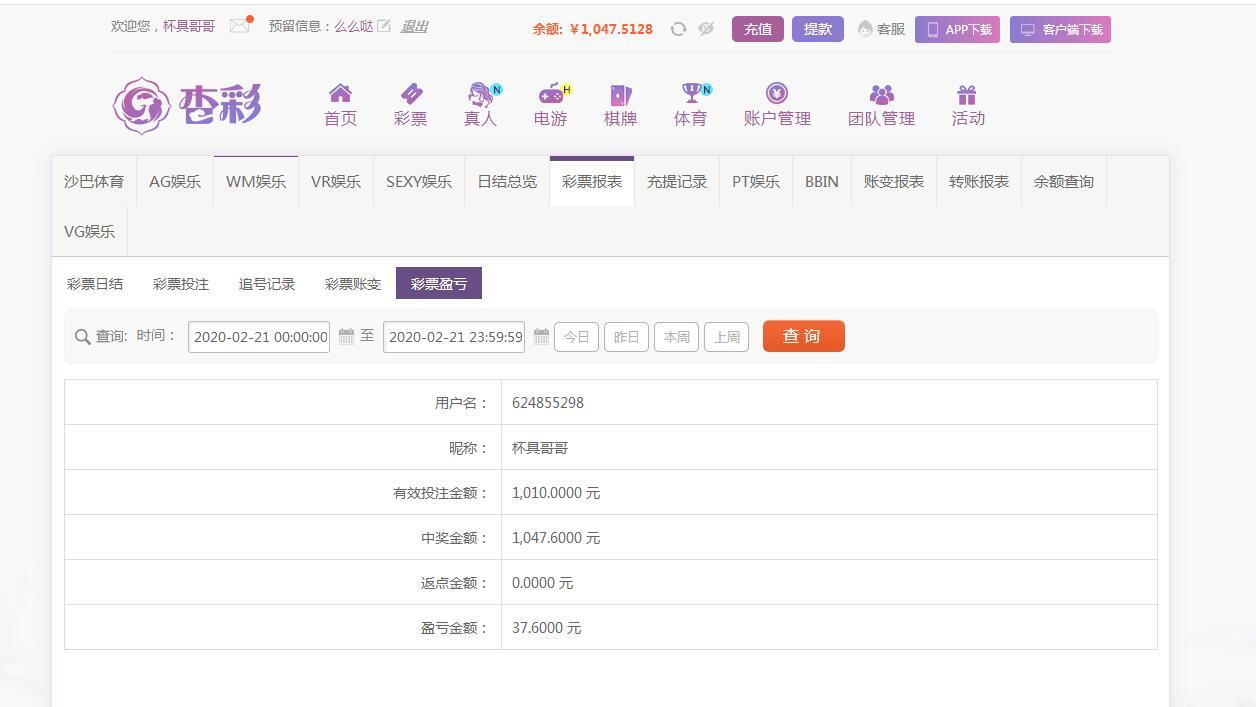The image size is (1256, 707).
Task: Open the 团队管理 team icon
Action: (881, 95)
